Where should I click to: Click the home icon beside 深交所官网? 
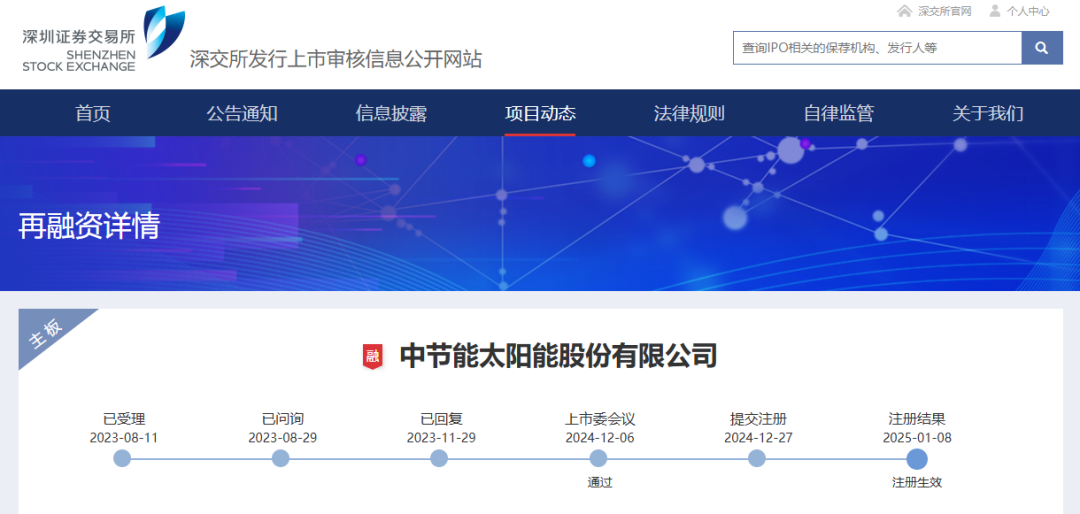point(904,11)
